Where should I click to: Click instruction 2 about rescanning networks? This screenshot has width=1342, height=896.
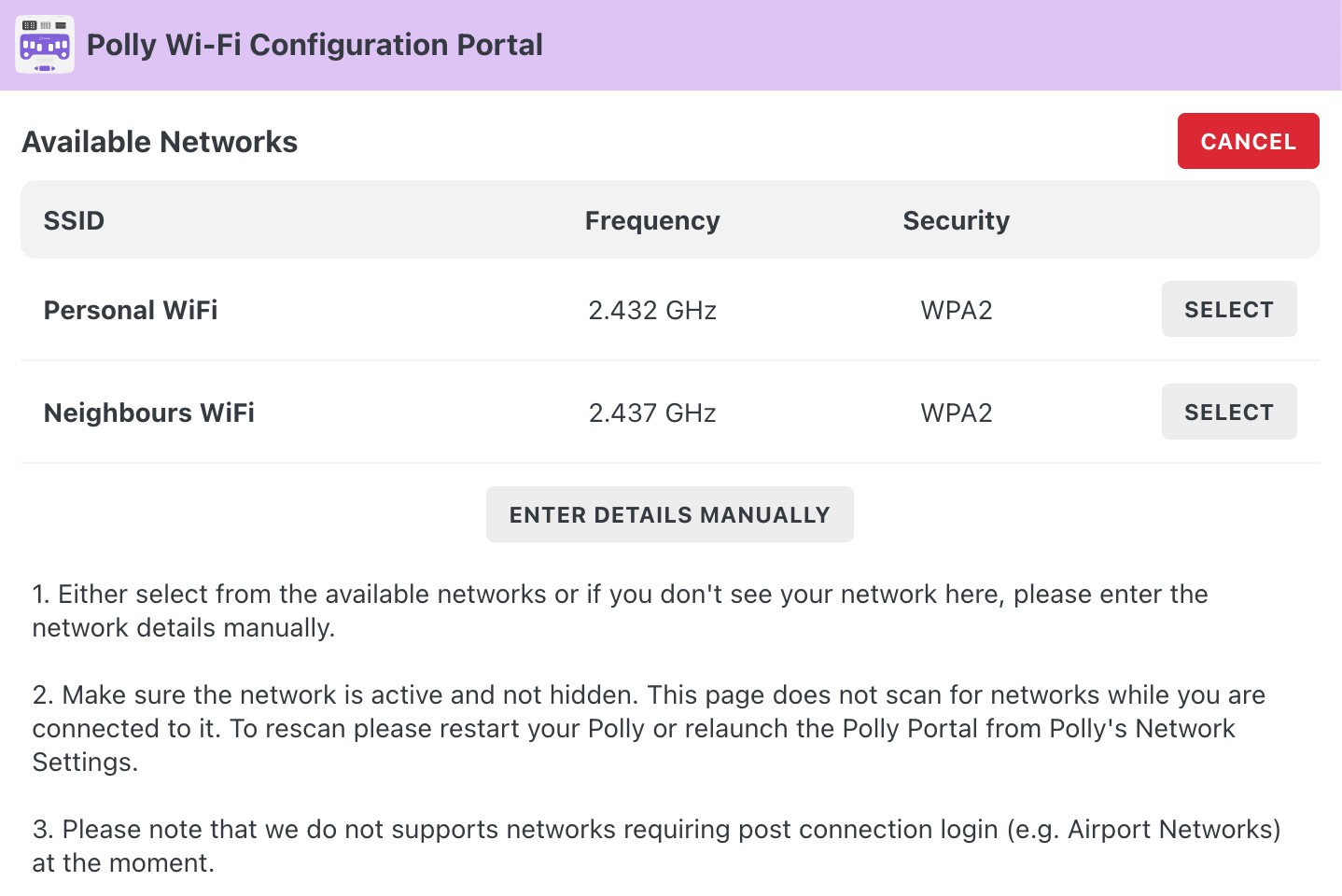(x=648, y=728)
